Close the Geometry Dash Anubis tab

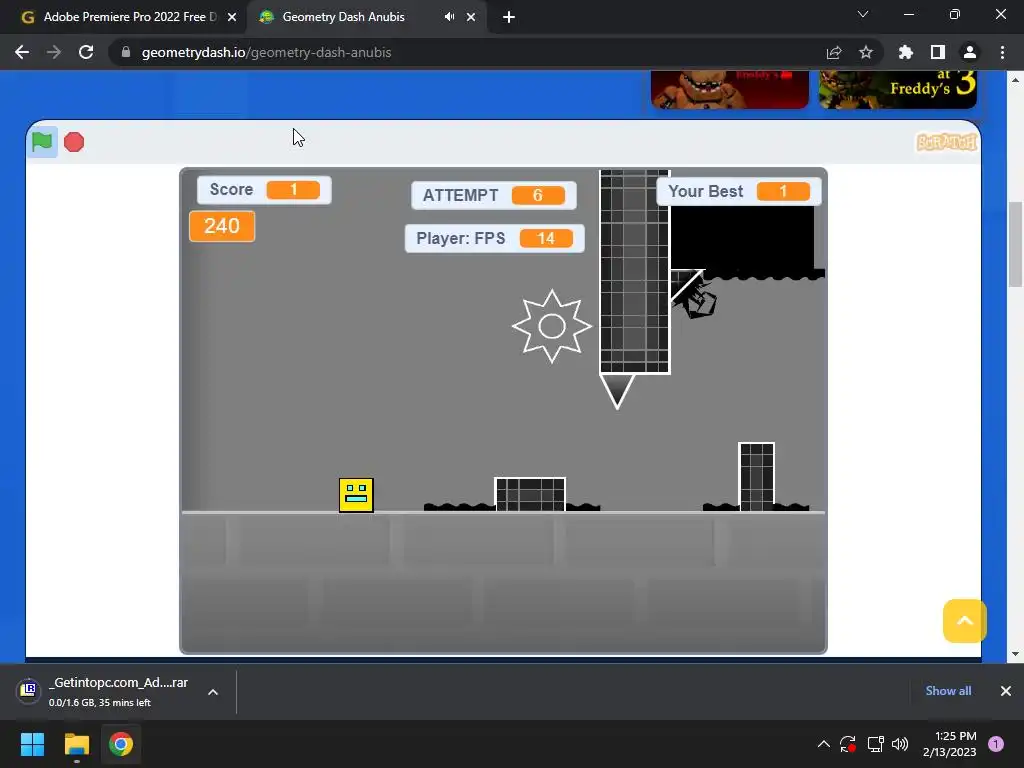471,17
